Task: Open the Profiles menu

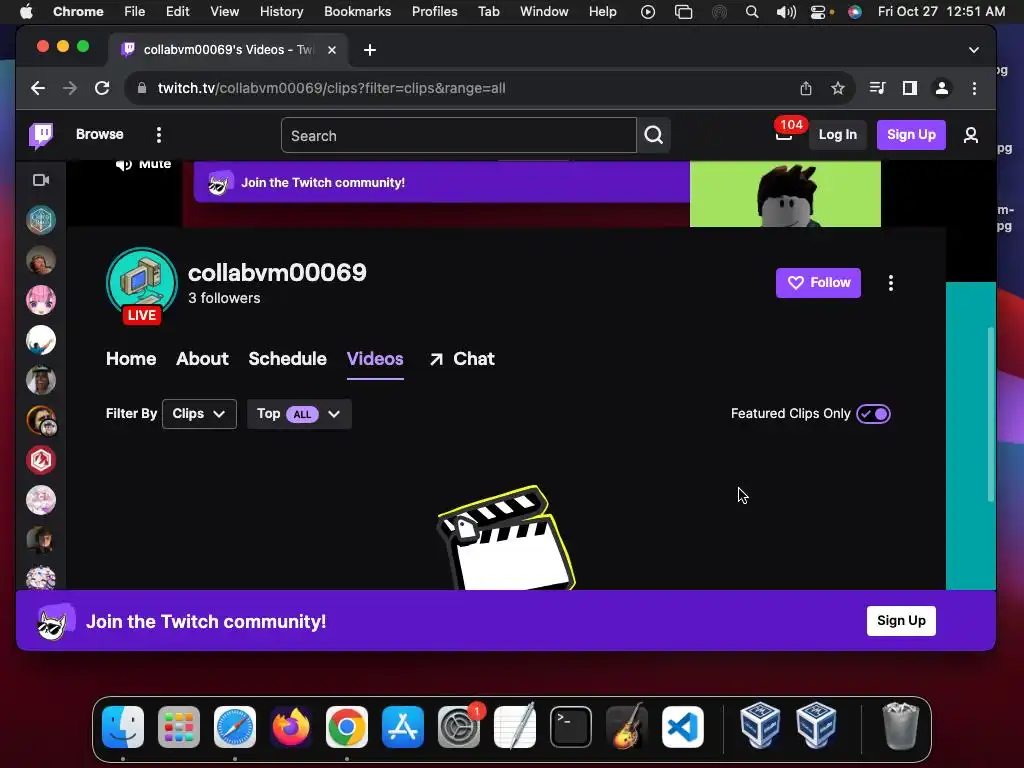Action: (434, 11)
